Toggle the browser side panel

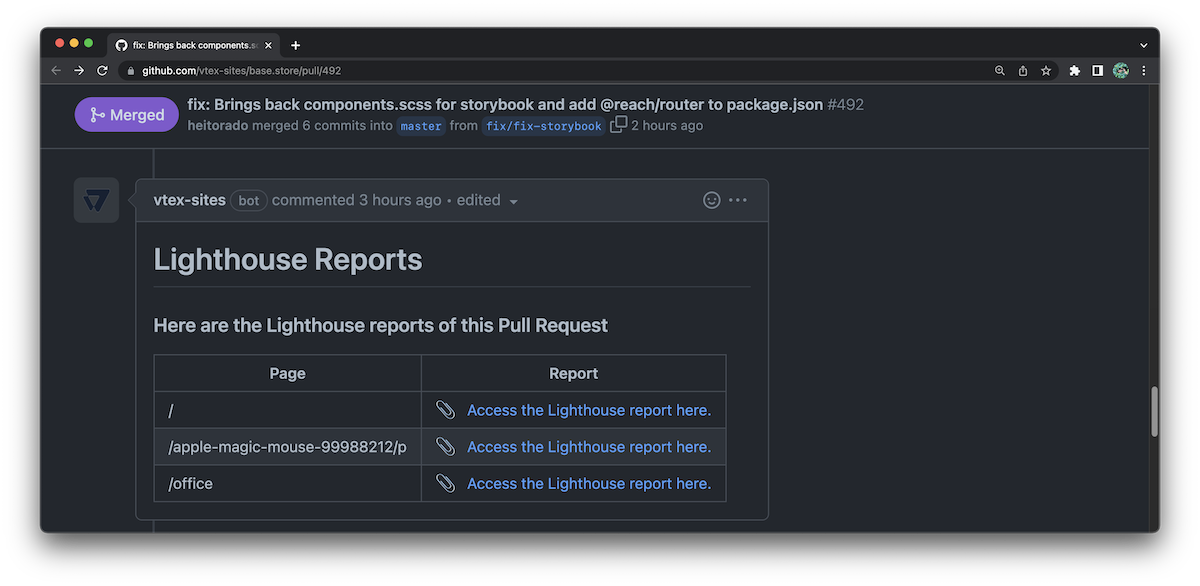pyautogui.click(x=1097, y=71)
